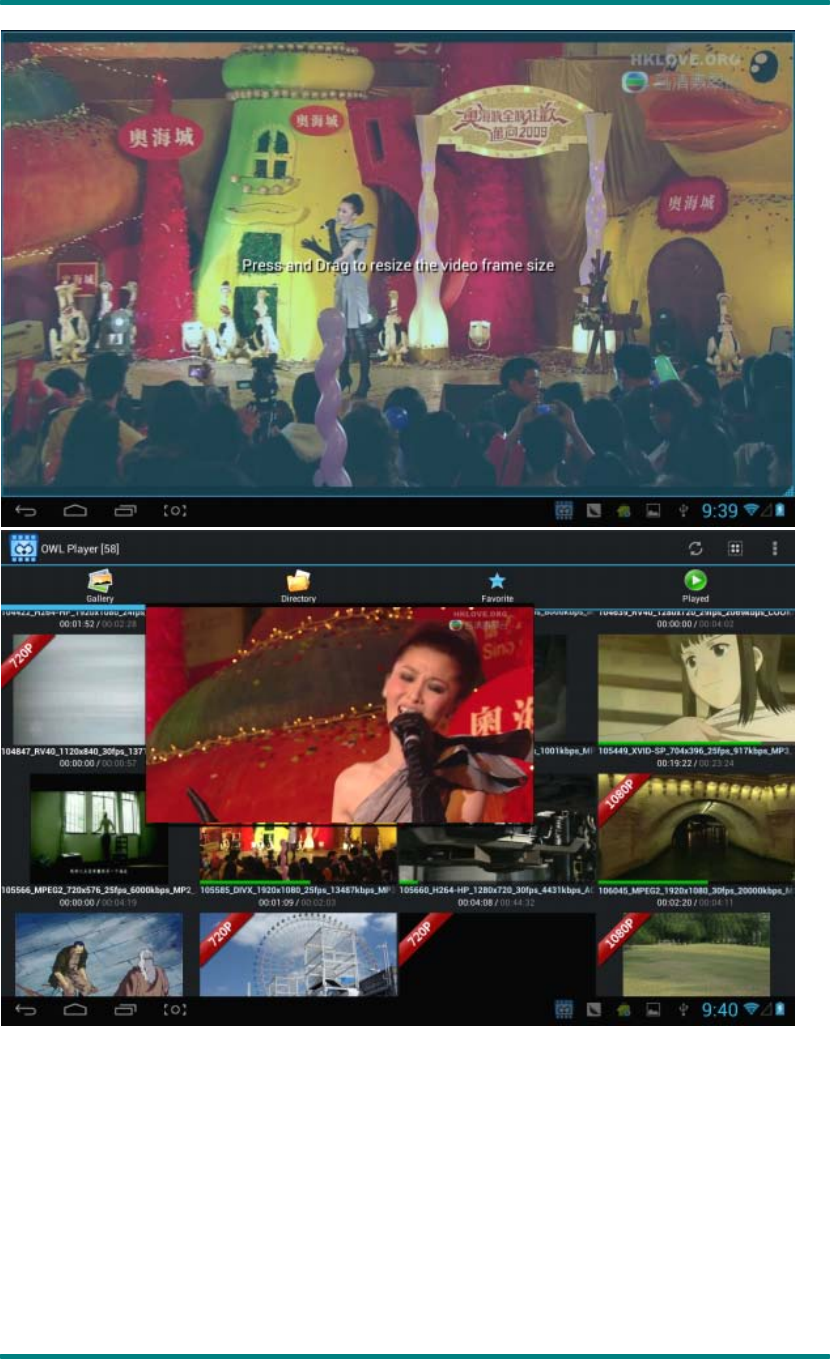This screenshot has height=1359, width=830.
Task: Open the green lawn 1080P thumbnail
Action: coord(696,954)
